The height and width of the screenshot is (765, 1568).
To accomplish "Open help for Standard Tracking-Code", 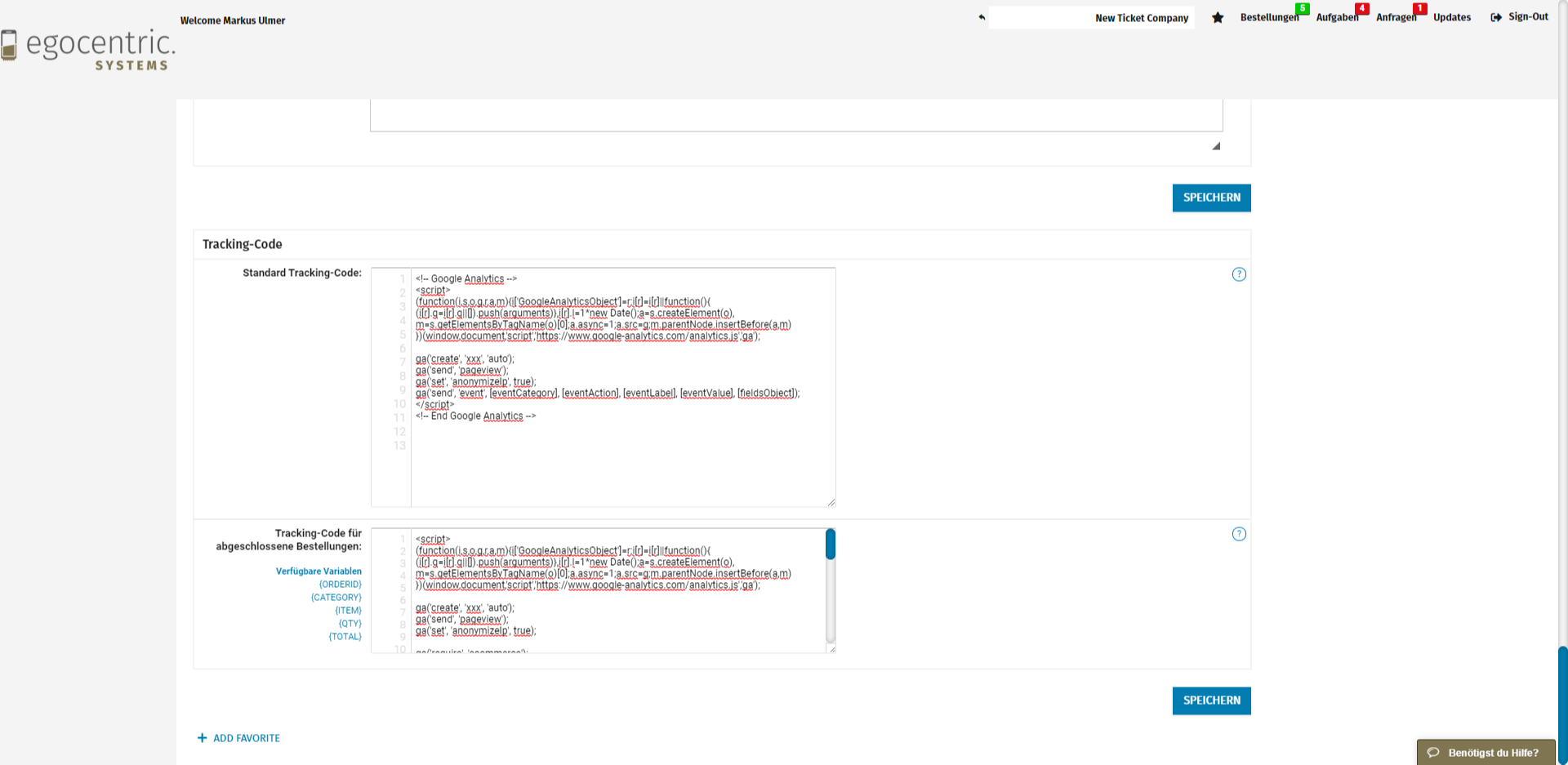I will pyautogui.click(x=1239, y=274).
